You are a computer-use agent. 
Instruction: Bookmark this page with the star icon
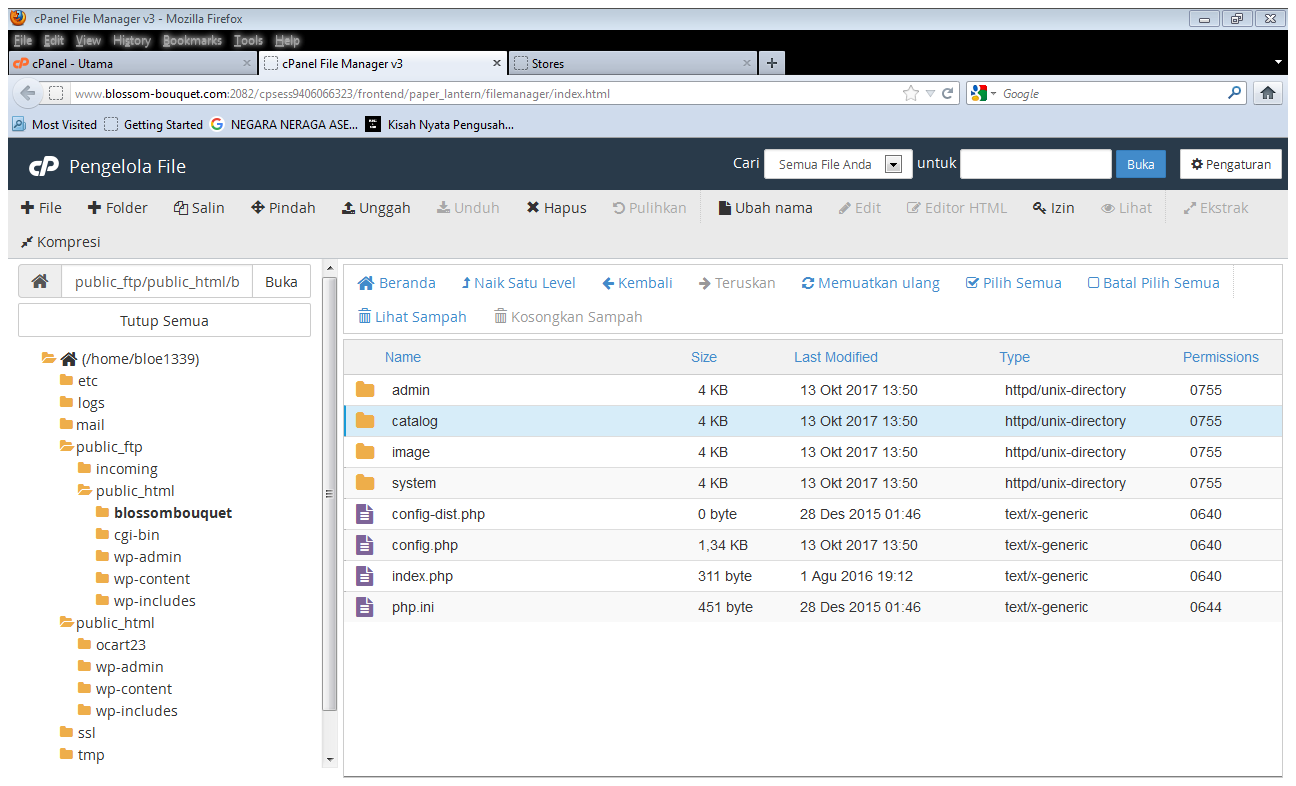tap(910, 93)
